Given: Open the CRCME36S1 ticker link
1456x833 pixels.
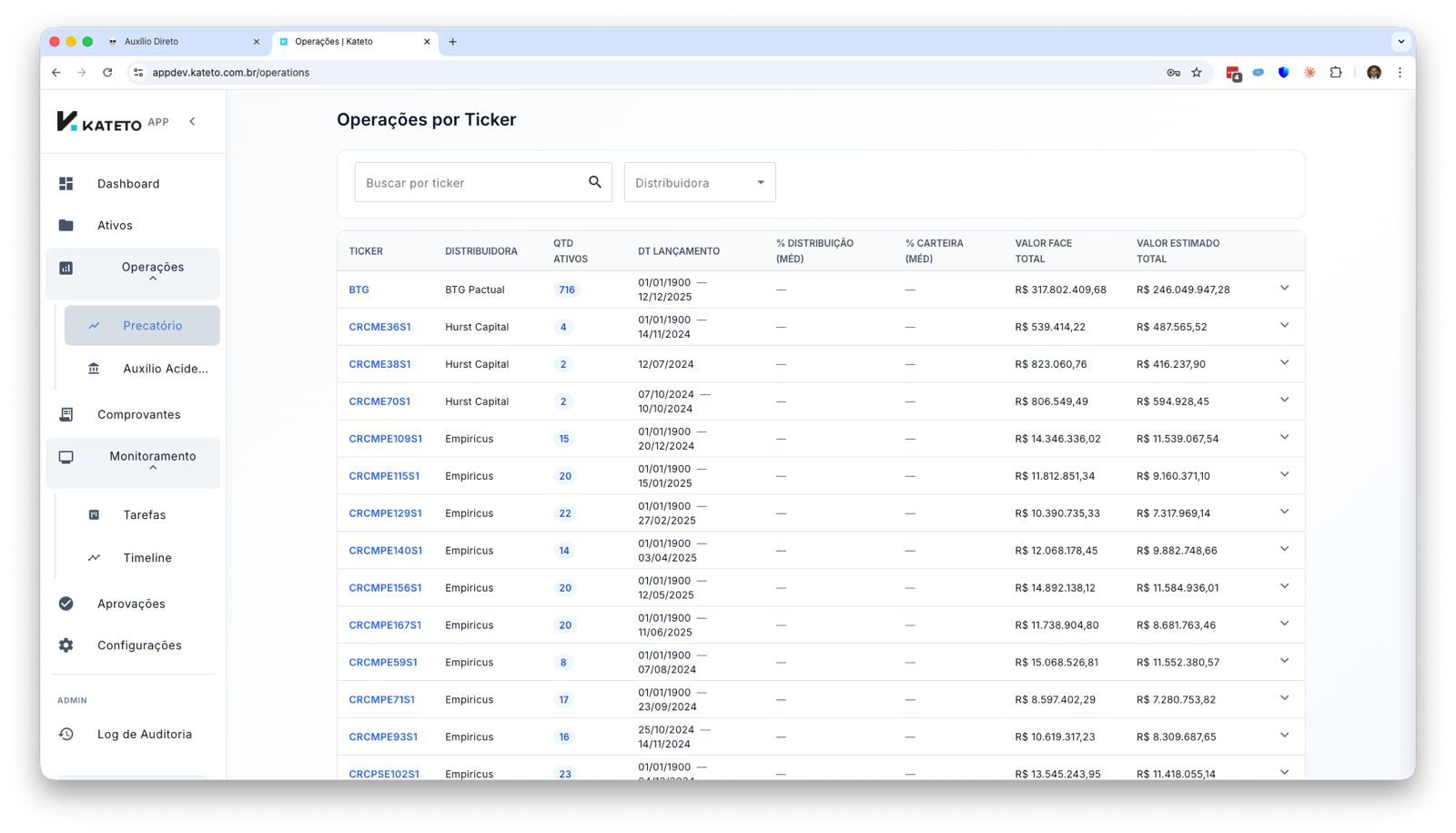Looking at the screenshot, I should (x=379, y=327).
